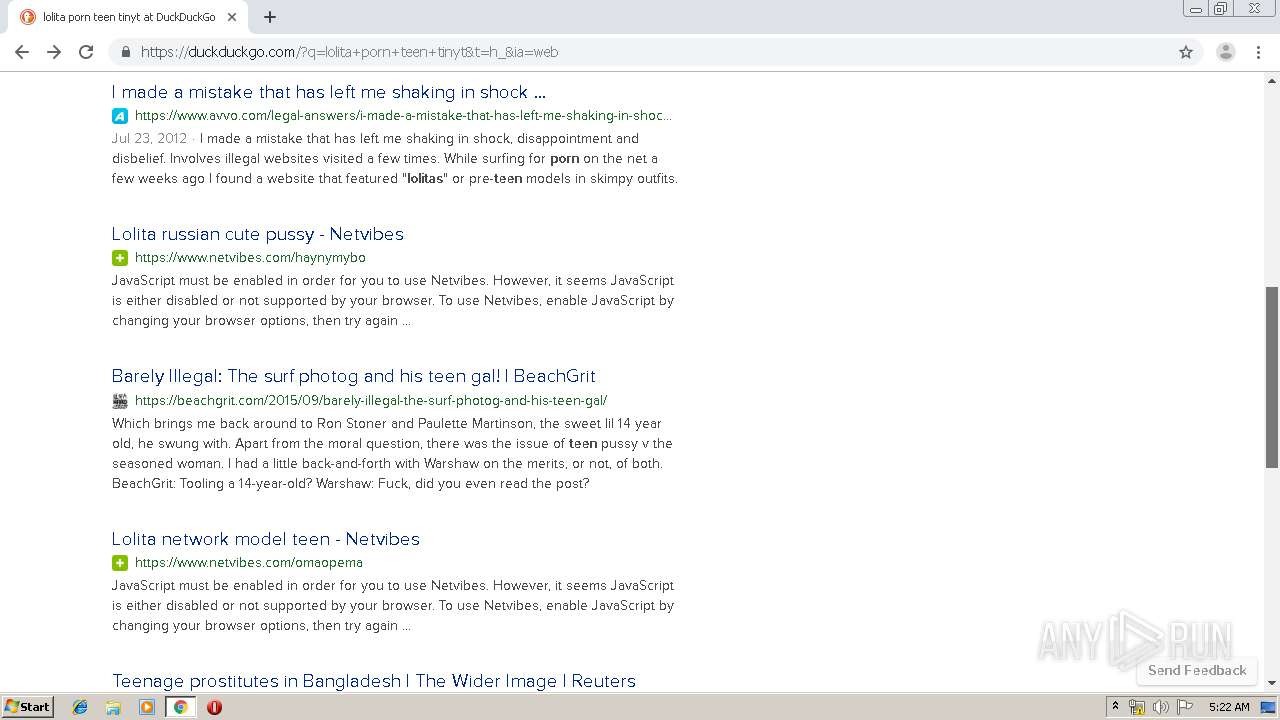Click the scrollbar down arrow
This screenshot has width=1280, height=720.
point(1272,683)
